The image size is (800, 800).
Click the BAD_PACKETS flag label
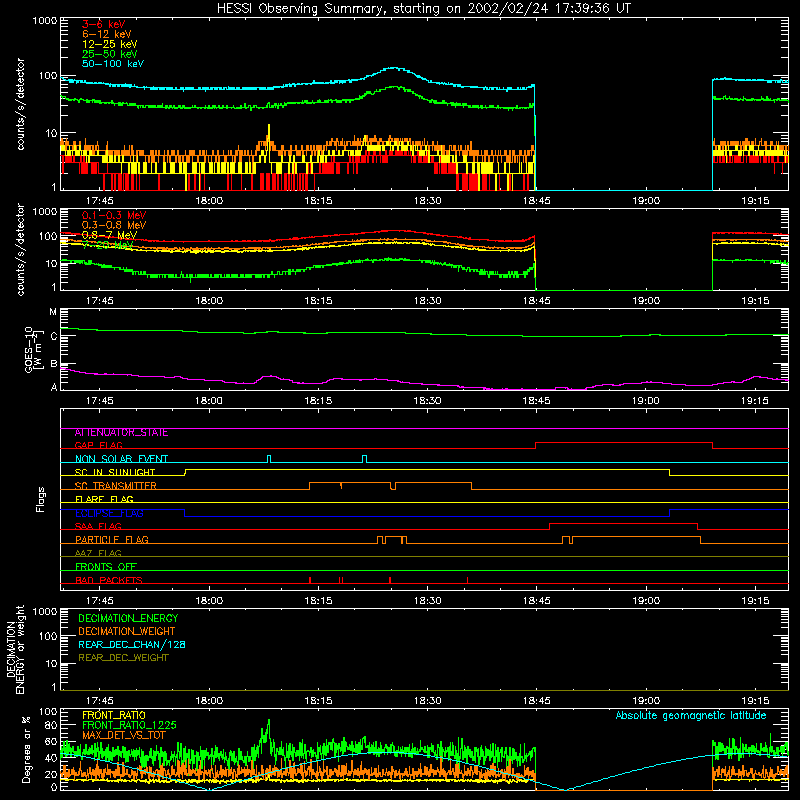(109, 580)
